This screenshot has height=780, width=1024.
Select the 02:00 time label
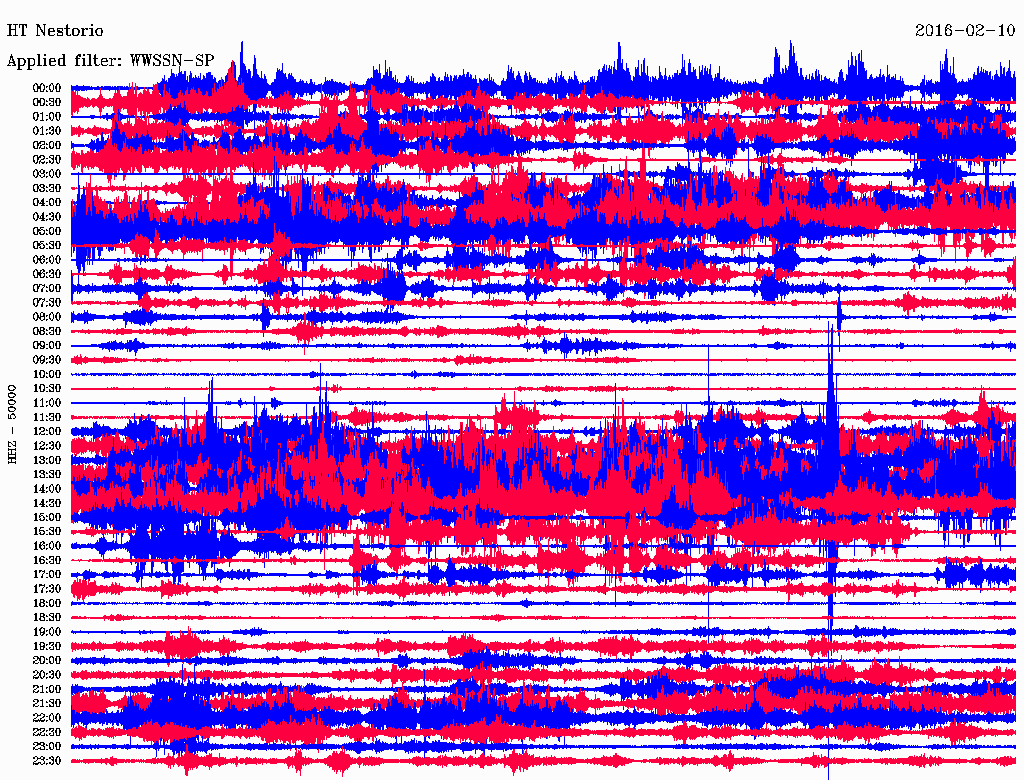coord(47,145)
